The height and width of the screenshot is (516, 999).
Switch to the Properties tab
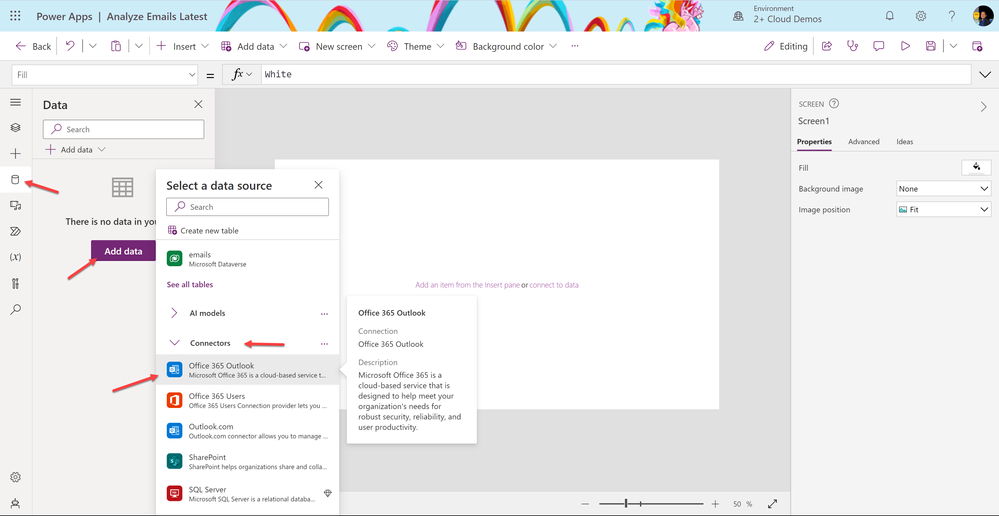[x=814, y=141]
